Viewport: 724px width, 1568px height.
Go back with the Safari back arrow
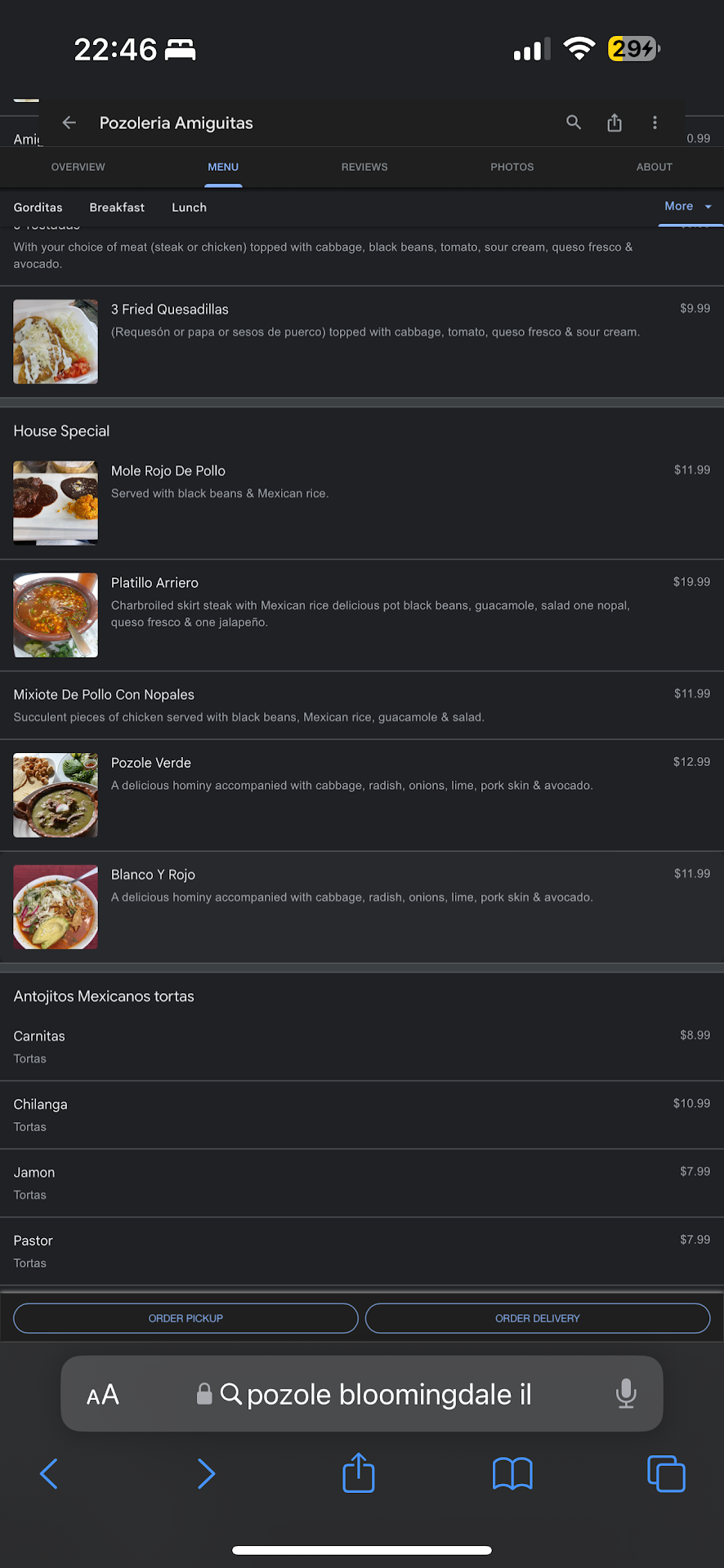click(49, 1474)
